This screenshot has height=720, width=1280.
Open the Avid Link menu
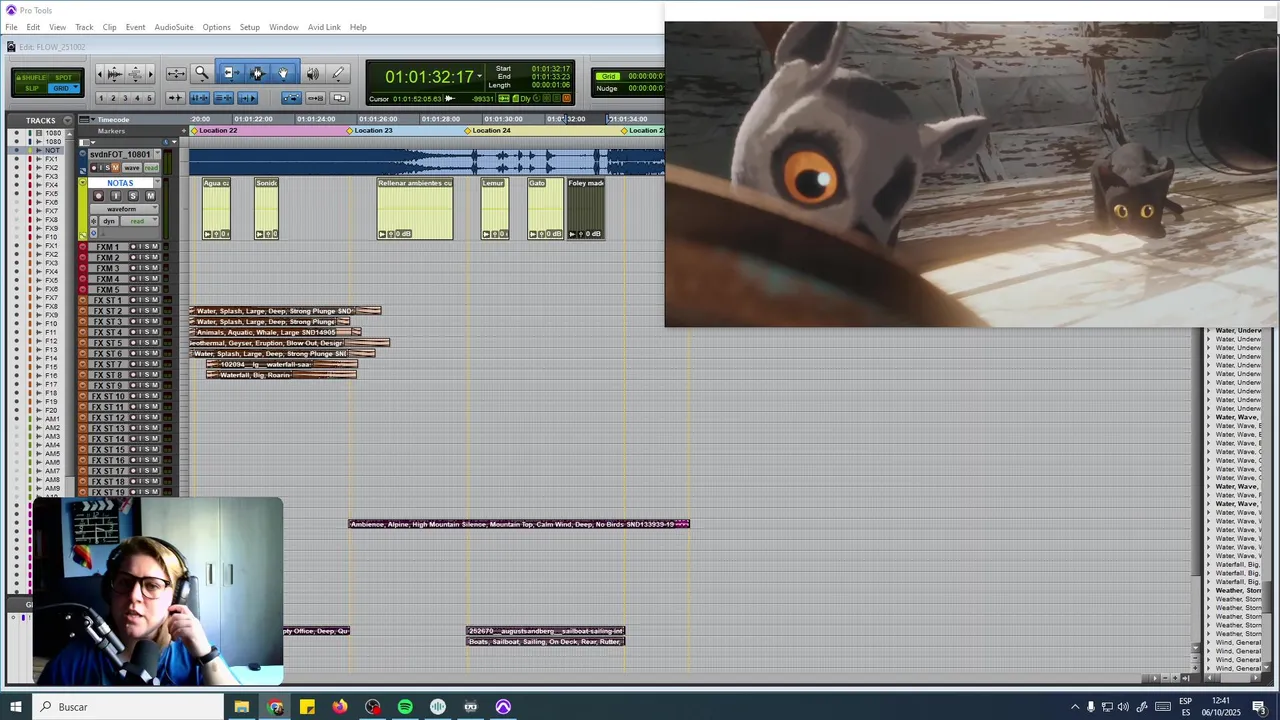click(324, 27)
